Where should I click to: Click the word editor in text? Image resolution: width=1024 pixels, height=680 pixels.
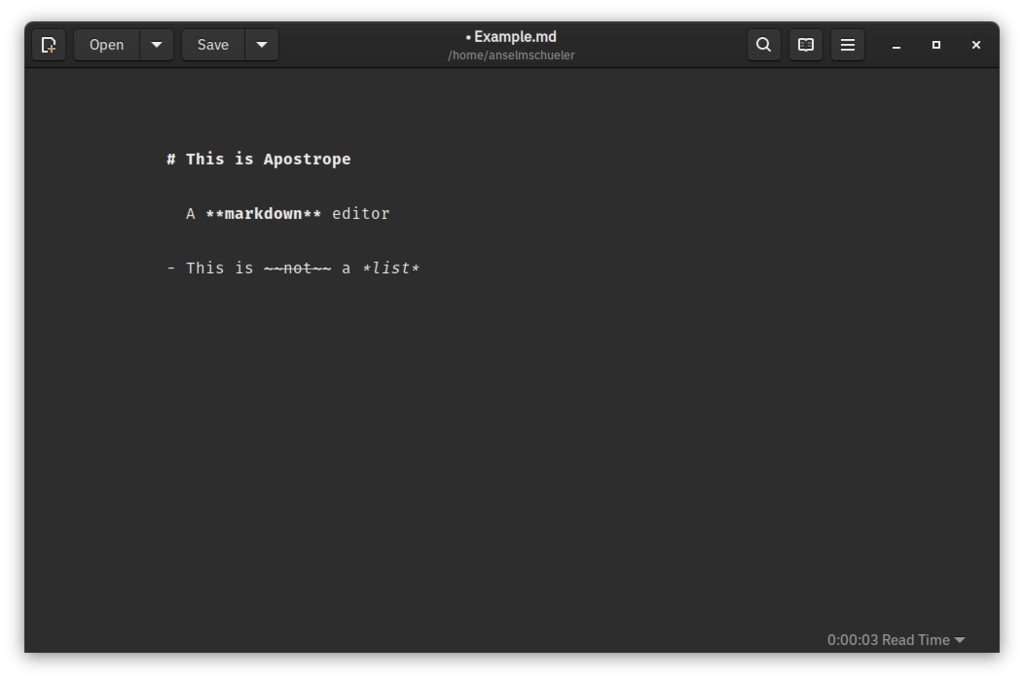[x=360, y=214]
